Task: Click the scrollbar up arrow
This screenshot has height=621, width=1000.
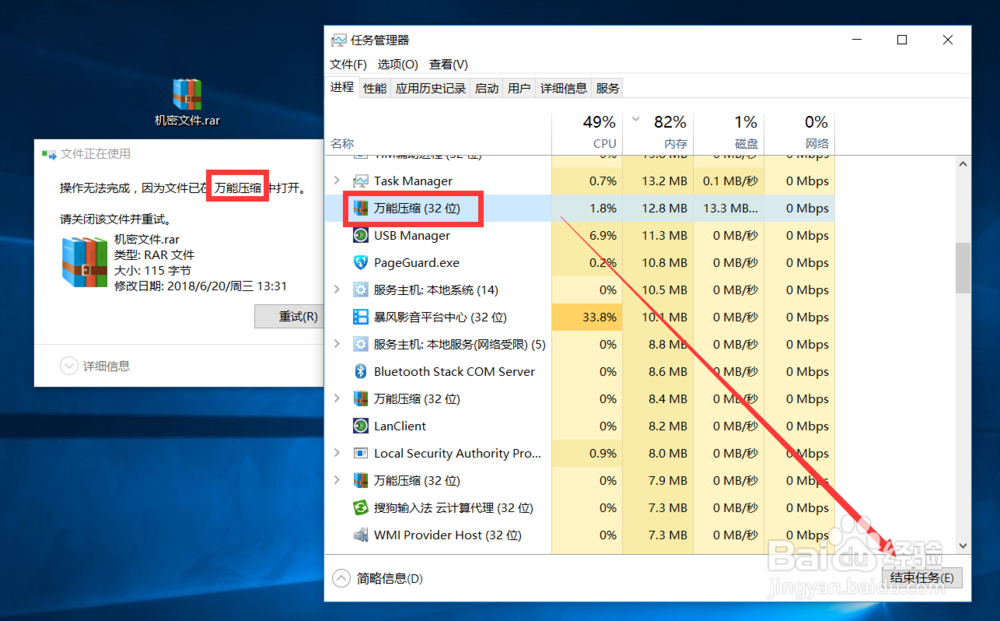Action: point(963,164)
